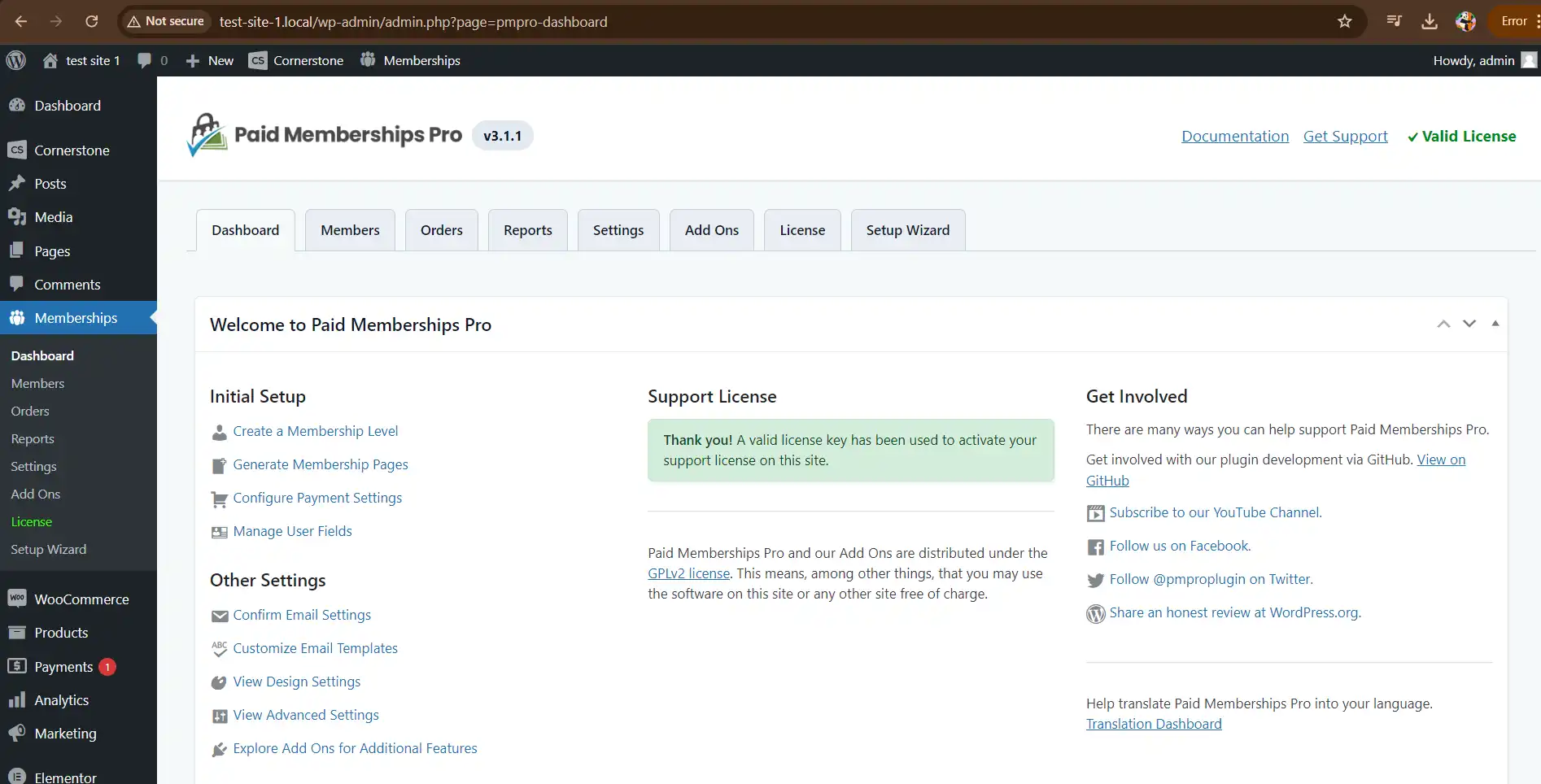
Task: Open the Translation Dashboard link
Action: click(1154, 724)
